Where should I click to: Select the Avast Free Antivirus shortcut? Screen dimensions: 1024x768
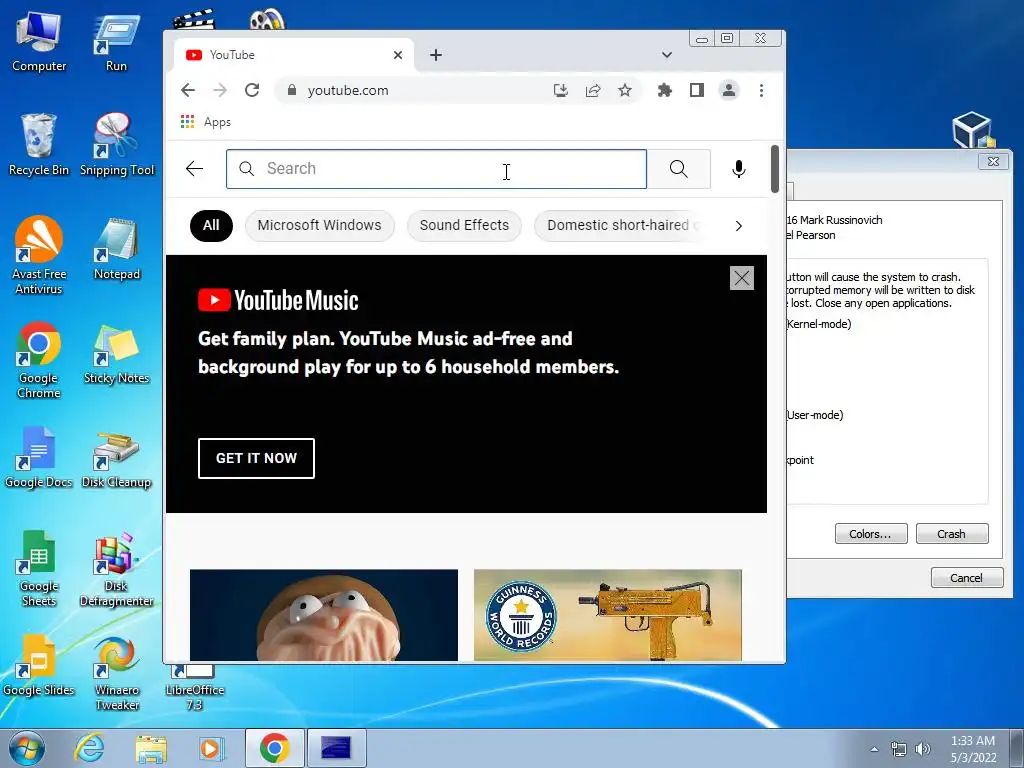39,255
